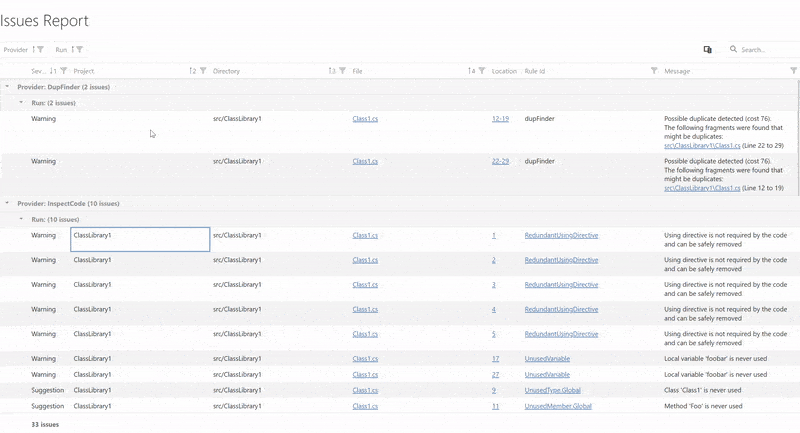Image resolution: width=800 pixels, height=433 pixels.
Task: Click filter icon on Run group chip
Action: coord(80,49)
